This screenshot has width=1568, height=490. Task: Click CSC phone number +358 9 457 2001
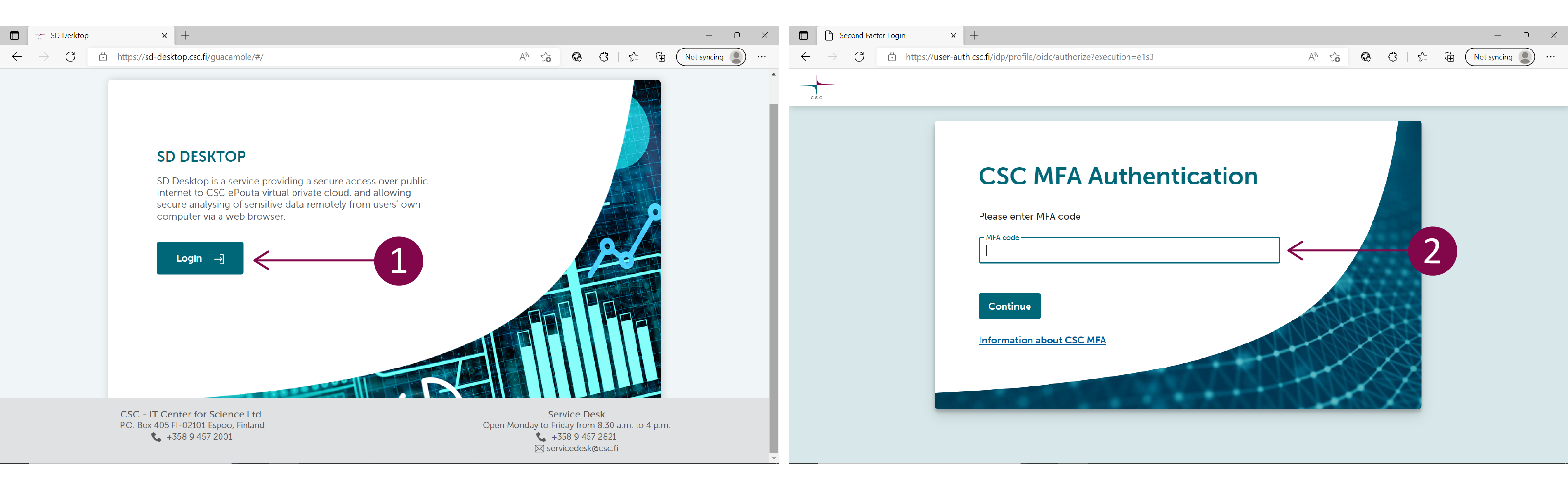(x=199, y=437)
